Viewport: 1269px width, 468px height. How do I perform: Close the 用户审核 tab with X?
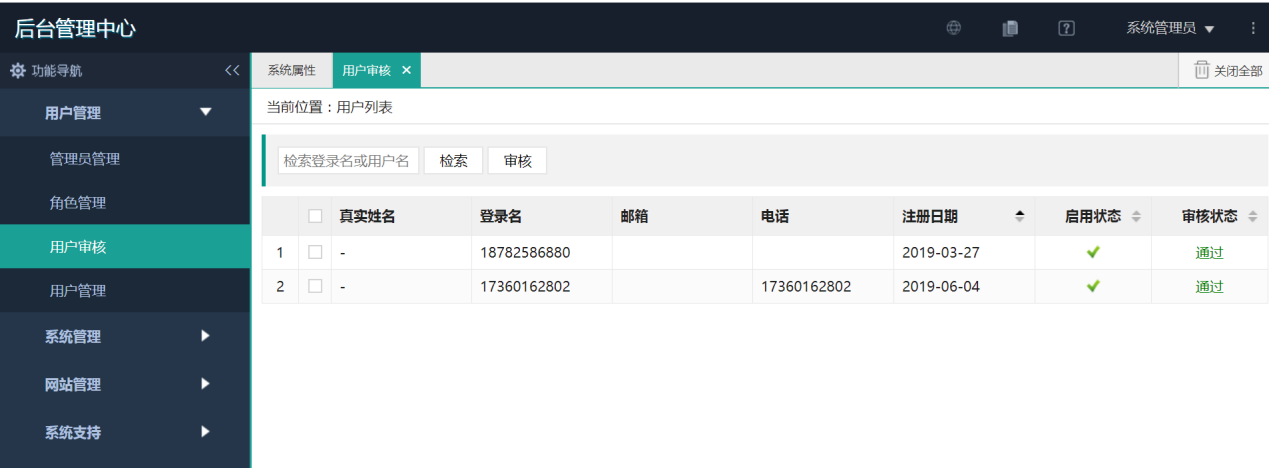(406, 70)
